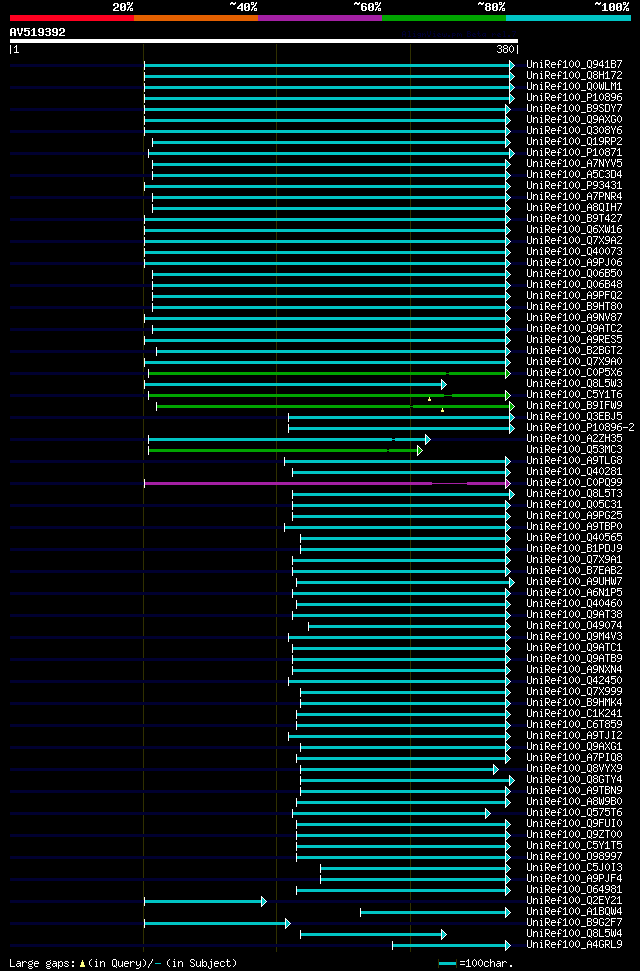Click the cyan arrowhead of Q8VYX9 alignment
Viewport: 640px width, 971px height.
(496, 769)
